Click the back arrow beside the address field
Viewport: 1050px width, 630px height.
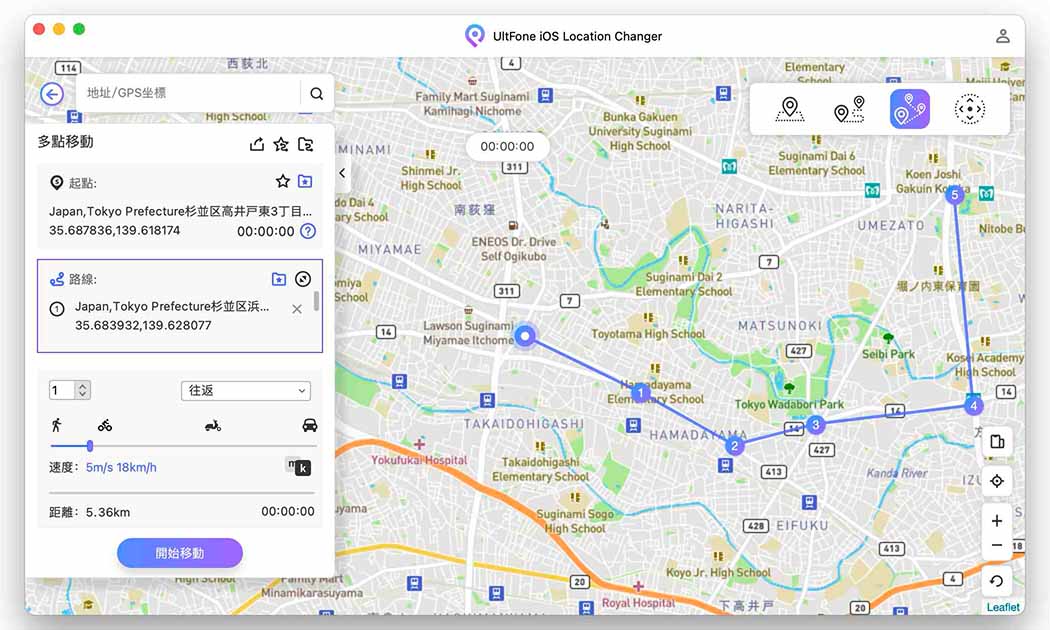(x=52, y=94)
